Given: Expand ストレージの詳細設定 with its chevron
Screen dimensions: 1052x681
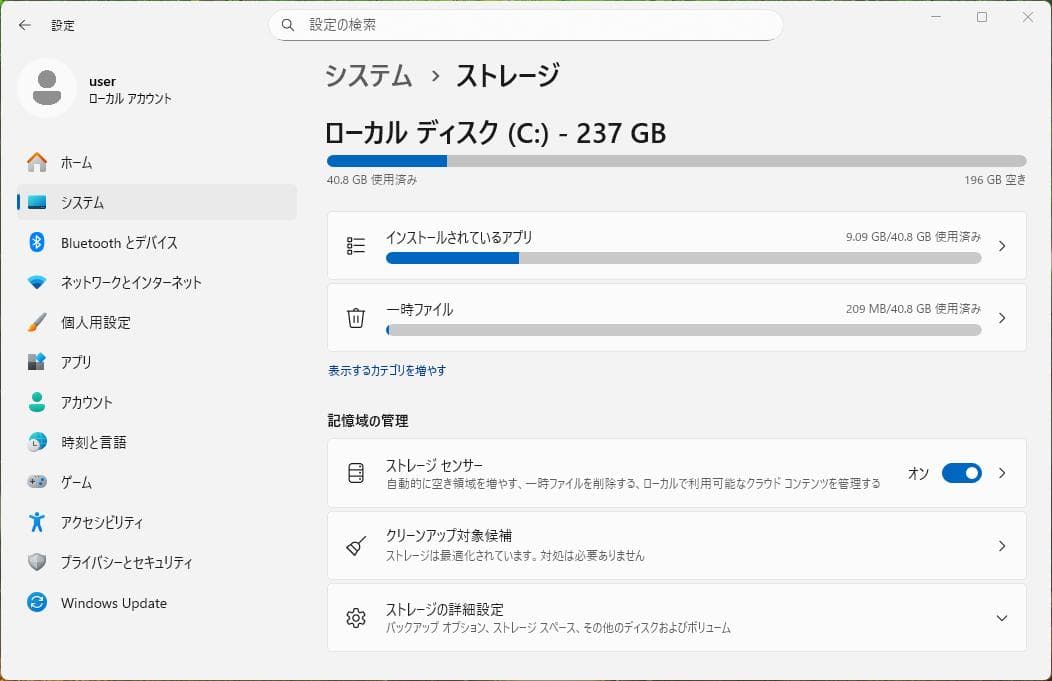Looking at the screenshot, I should click(1002, 619).
